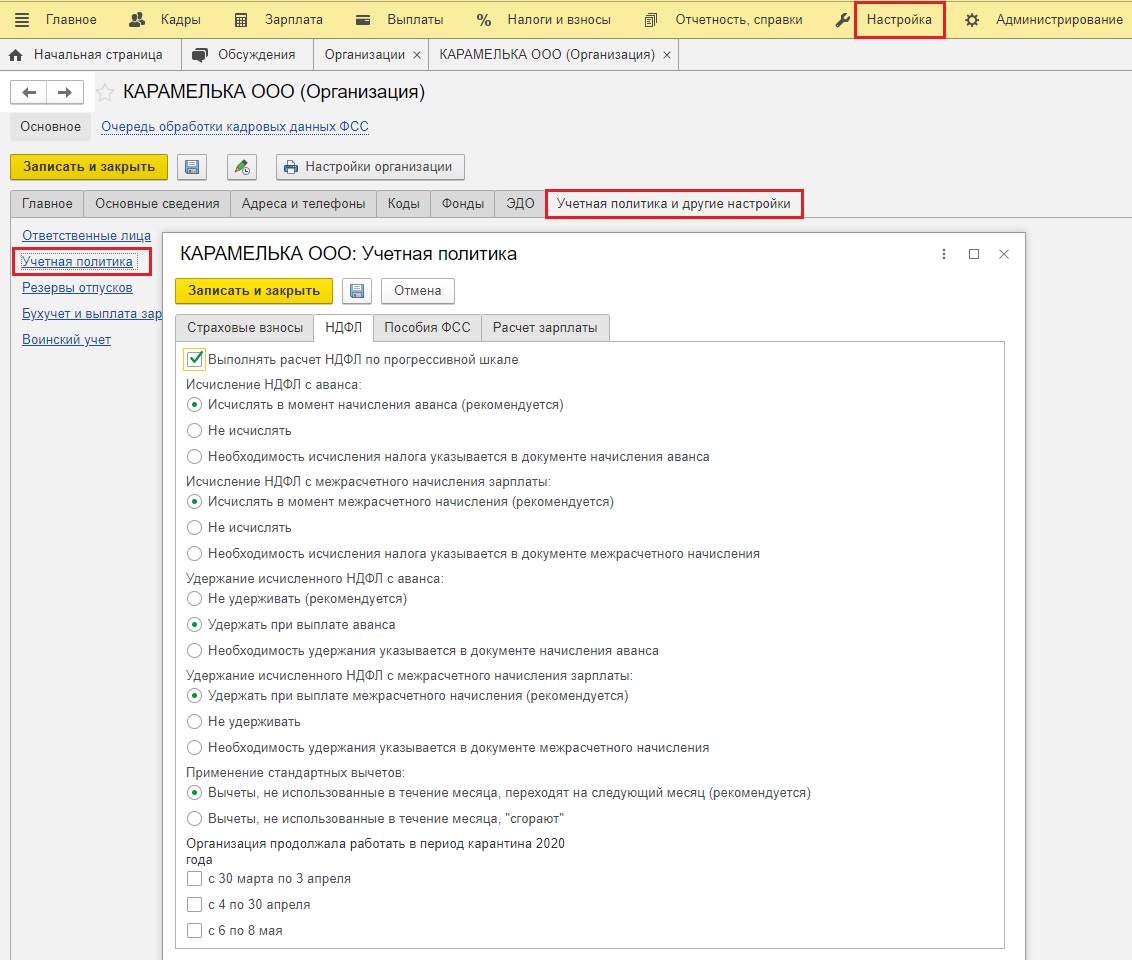1132x960 pixels.
Task: Switch to organization's Главное tab
Action: pyautogui.click(x=47, y=204)
